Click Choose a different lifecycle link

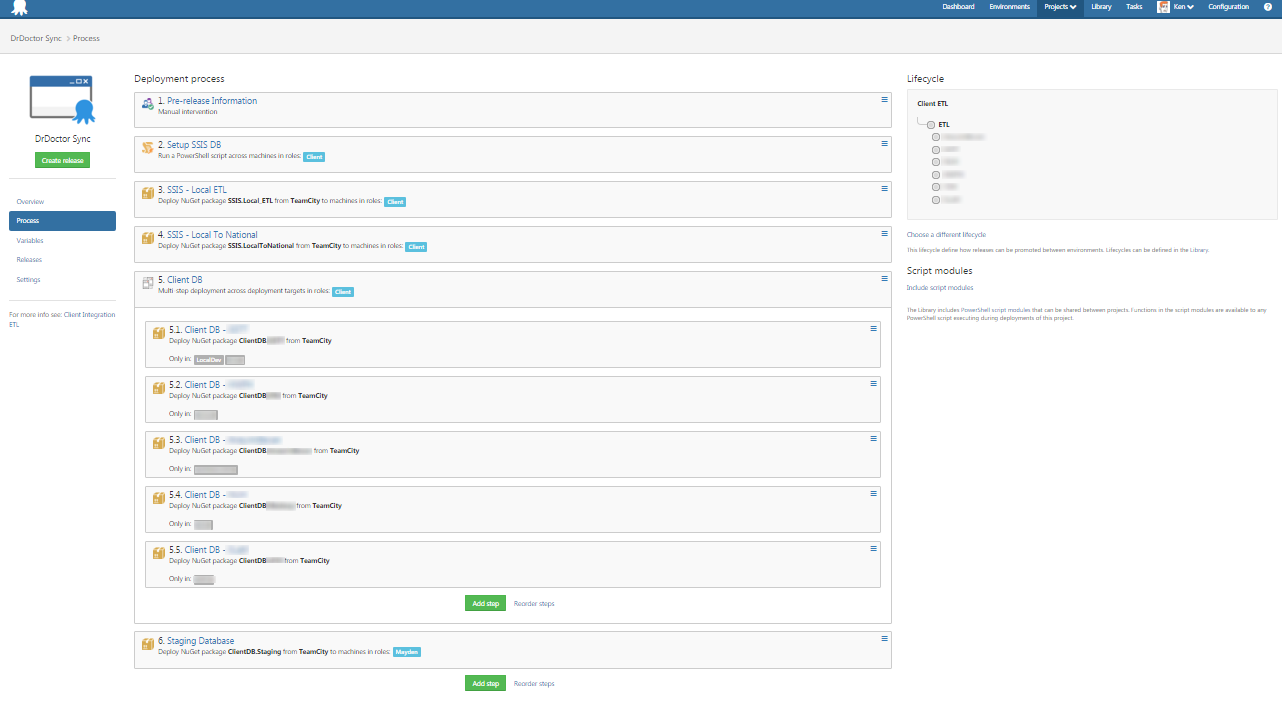[946, 235]
